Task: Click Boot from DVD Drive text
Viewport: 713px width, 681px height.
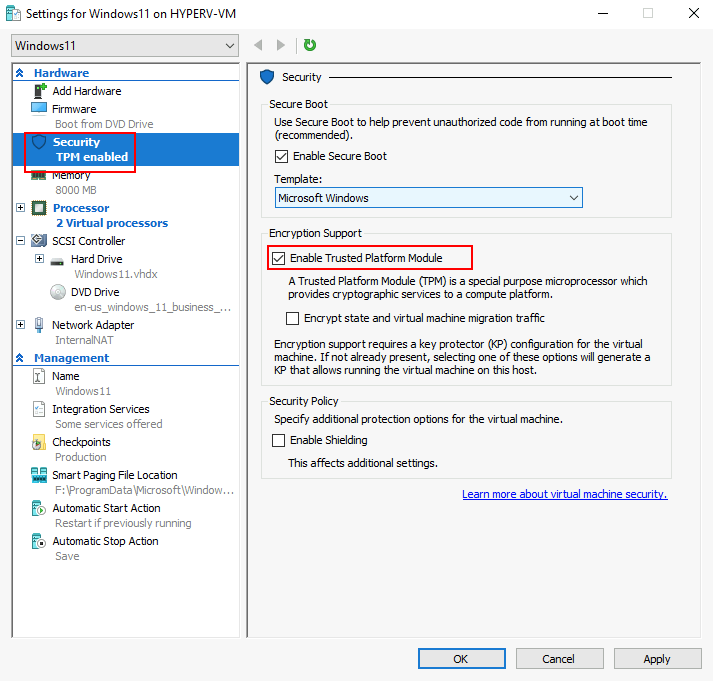Action: click(104, 124)
